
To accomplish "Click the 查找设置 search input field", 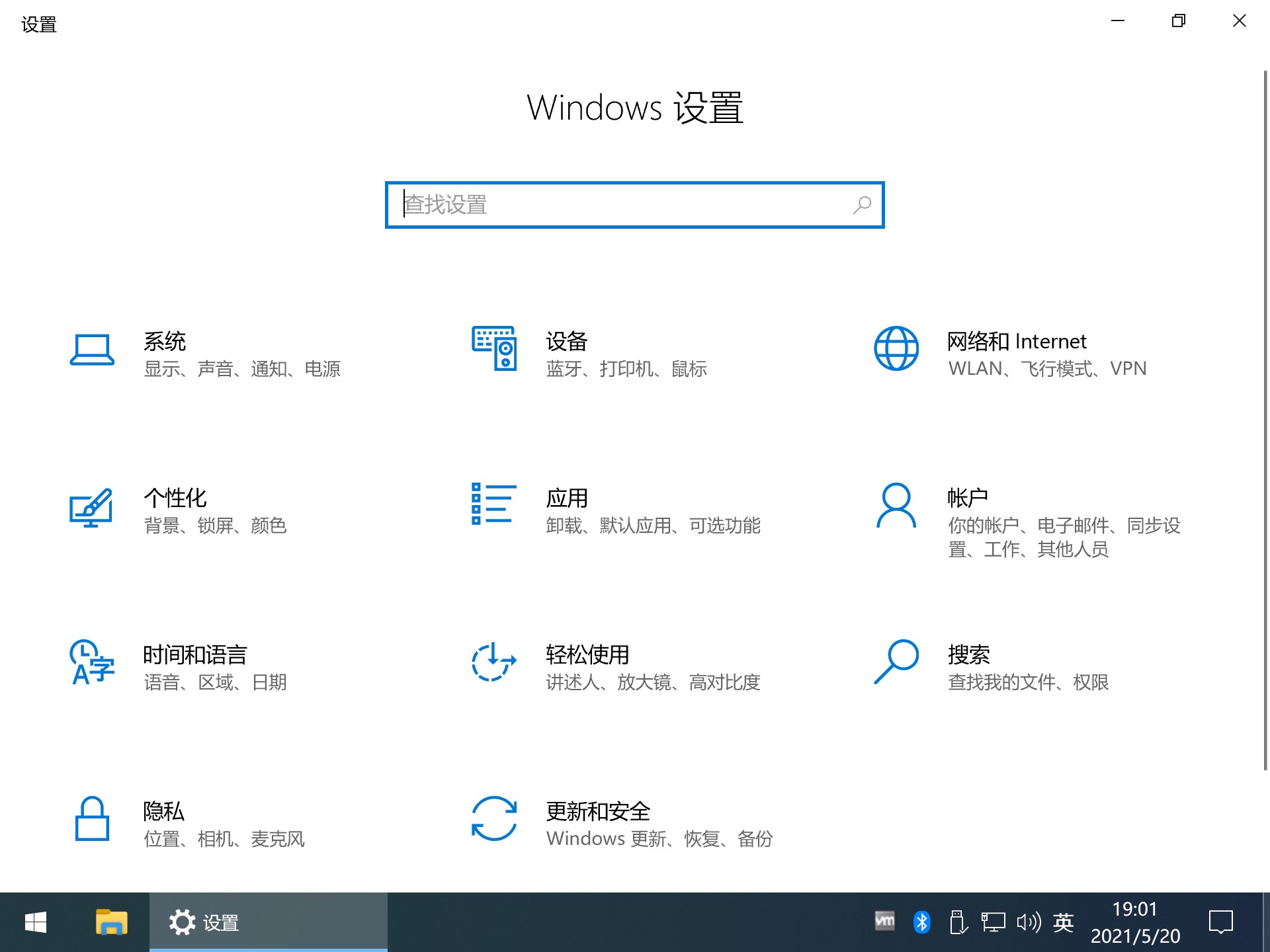I will [x=634, y=204].
